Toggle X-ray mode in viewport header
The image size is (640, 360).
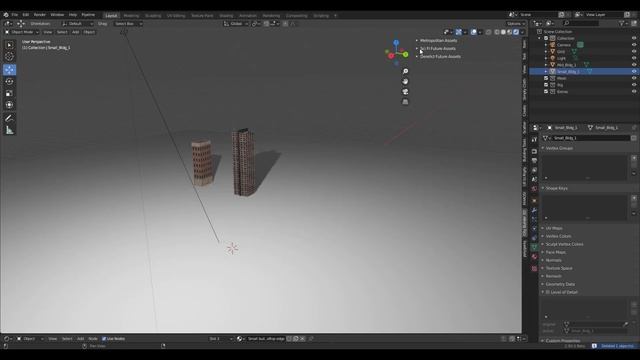[489, 32]
